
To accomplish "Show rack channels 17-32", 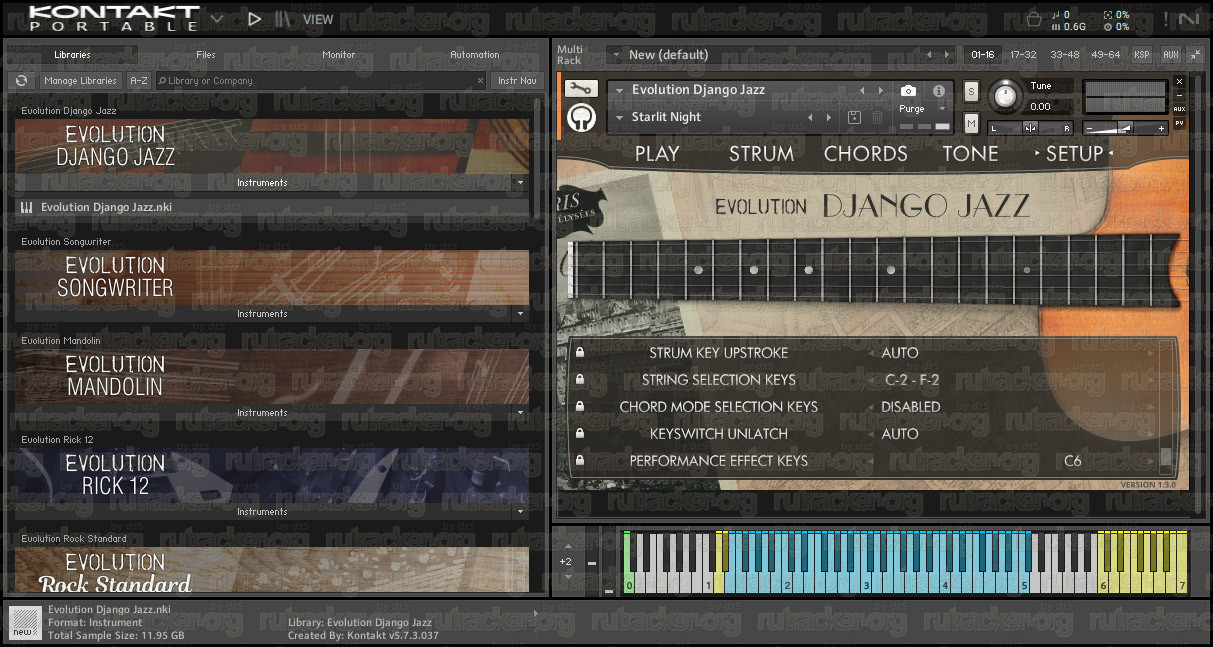I will [x=1023, y=54].
